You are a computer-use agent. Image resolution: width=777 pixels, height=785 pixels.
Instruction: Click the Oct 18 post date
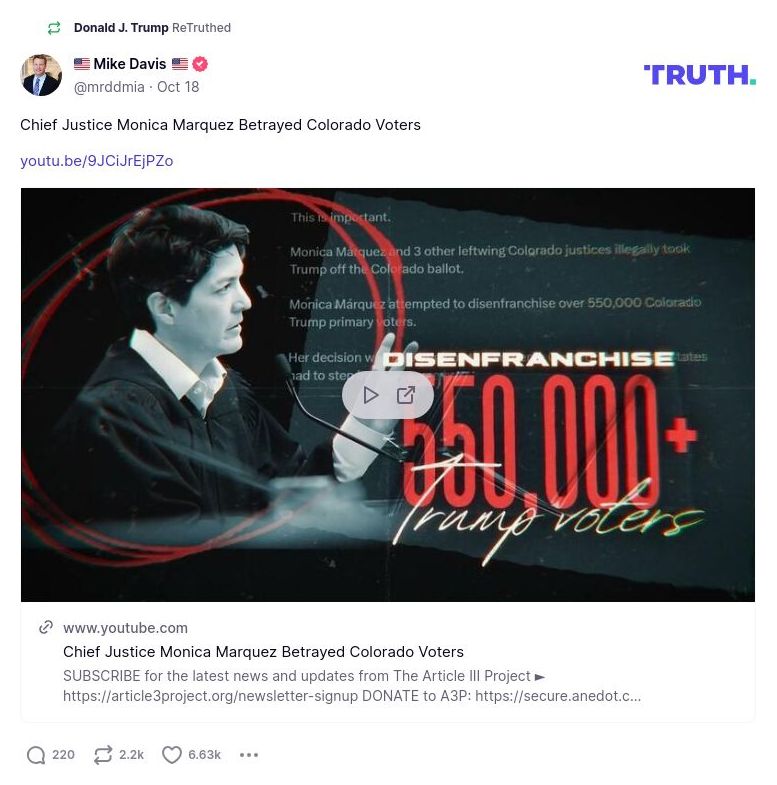pyautogui.click(x=178, y=87)
